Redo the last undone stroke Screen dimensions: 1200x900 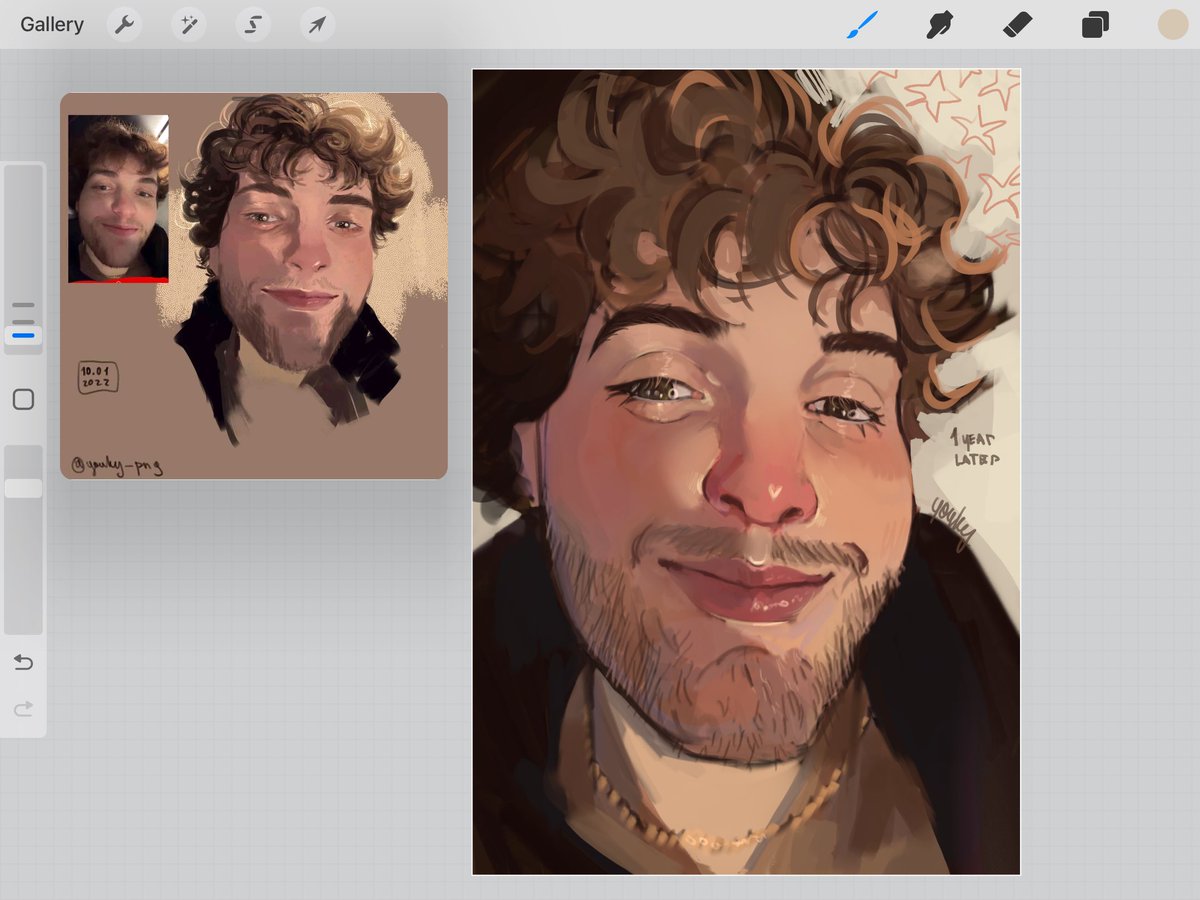[x=23, y=709]
